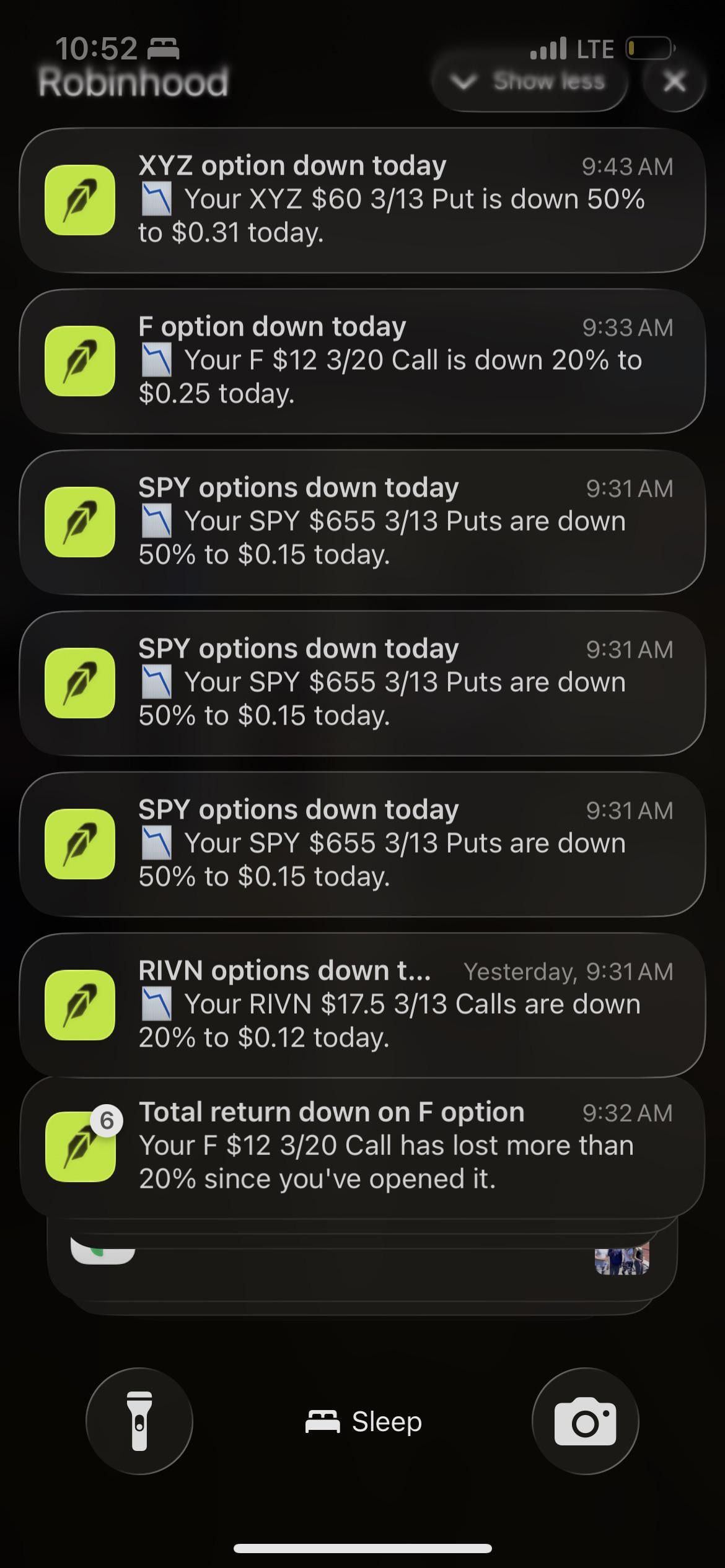Open the camera from lock screen

point(585,1421)
